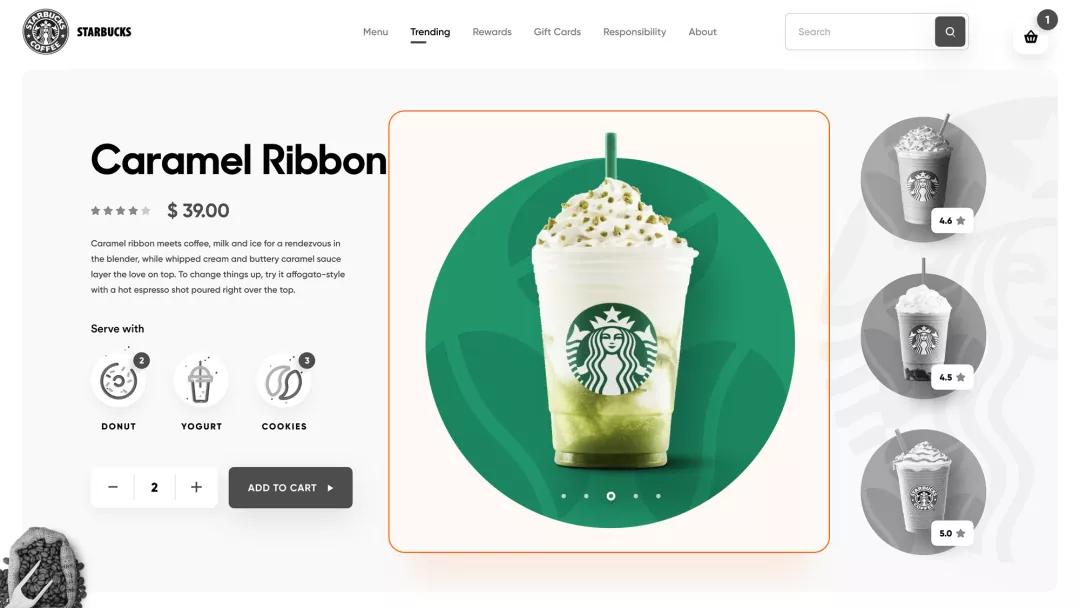Open the shopping basket icon

1030,37
